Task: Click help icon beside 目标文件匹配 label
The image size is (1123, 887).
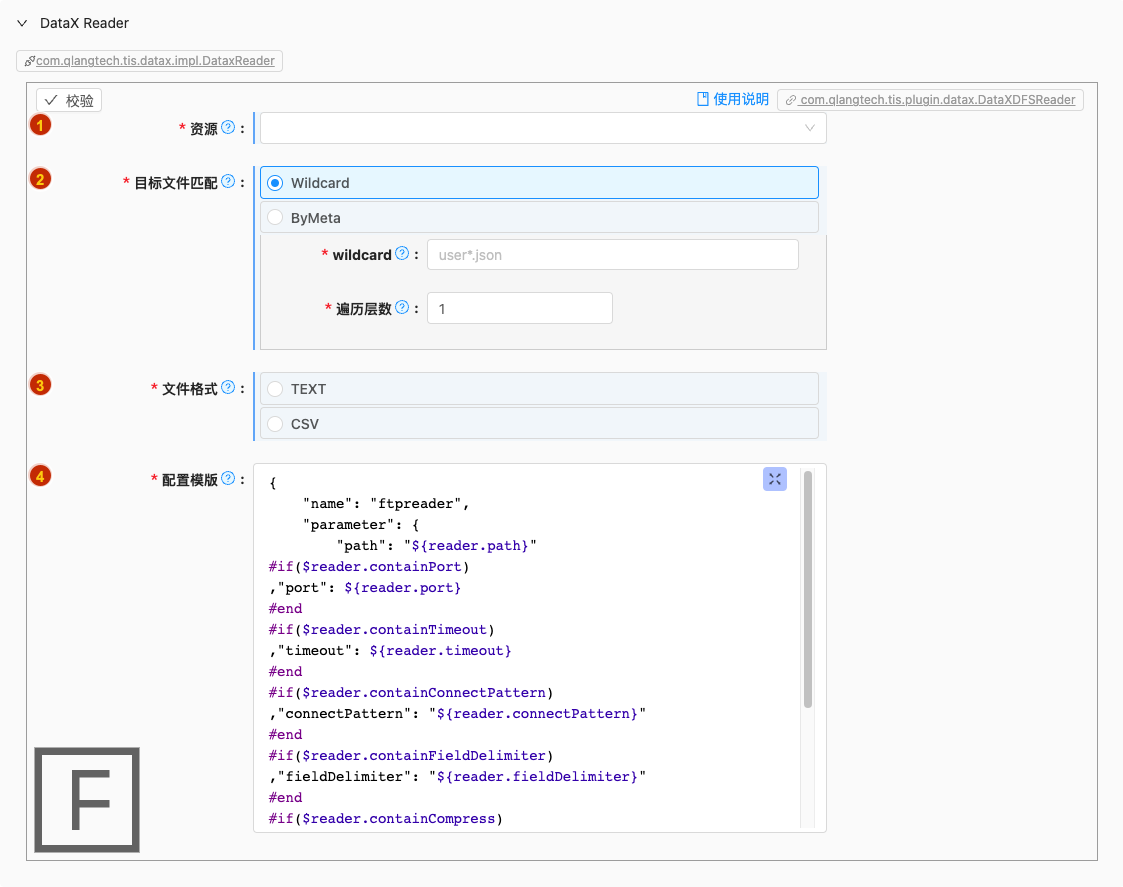Action: [x=228, y=181]
